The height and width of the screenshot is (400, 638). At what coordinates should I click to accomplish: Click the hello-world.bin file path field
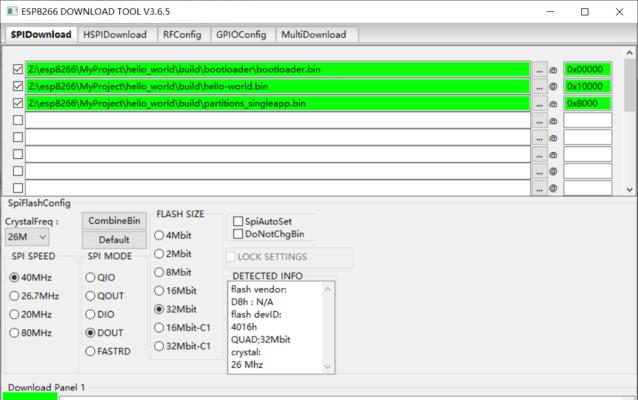(x=278, y=86)
